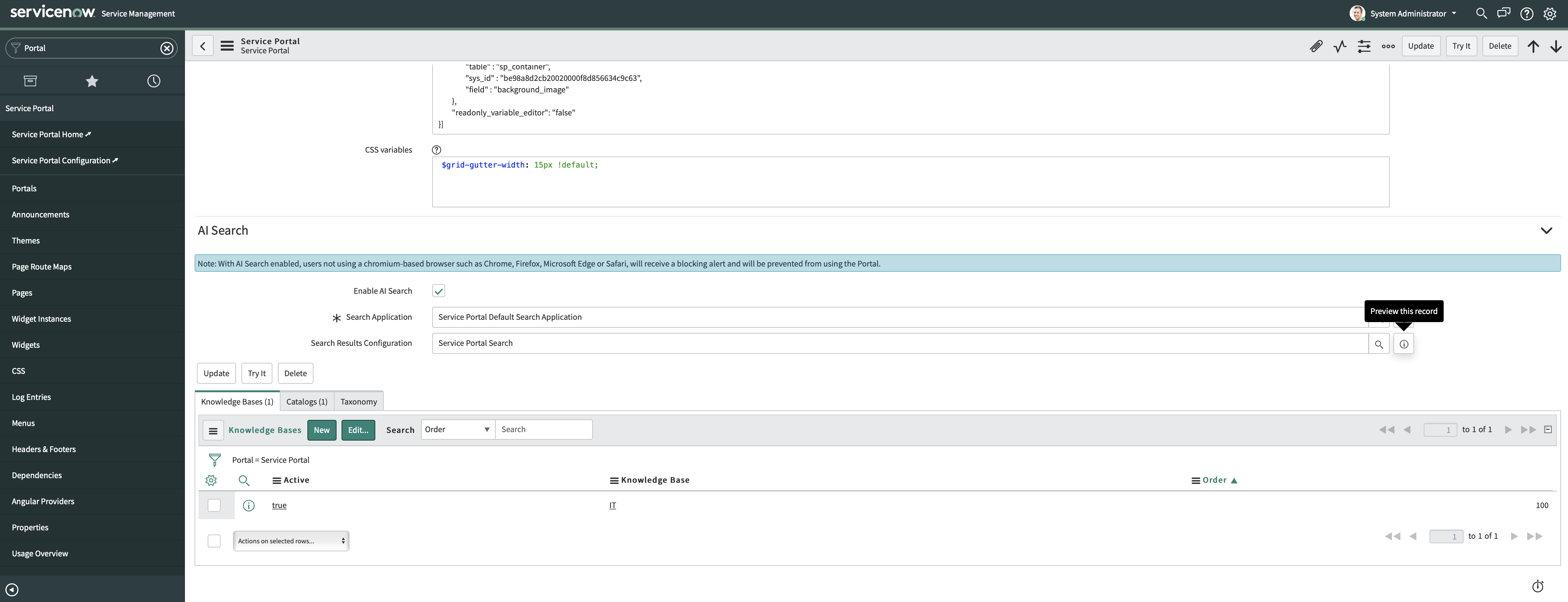Select the checkbox on the IT knowledge row
The height and width of the screenshot is (602, 1568).
click(214, 505)
